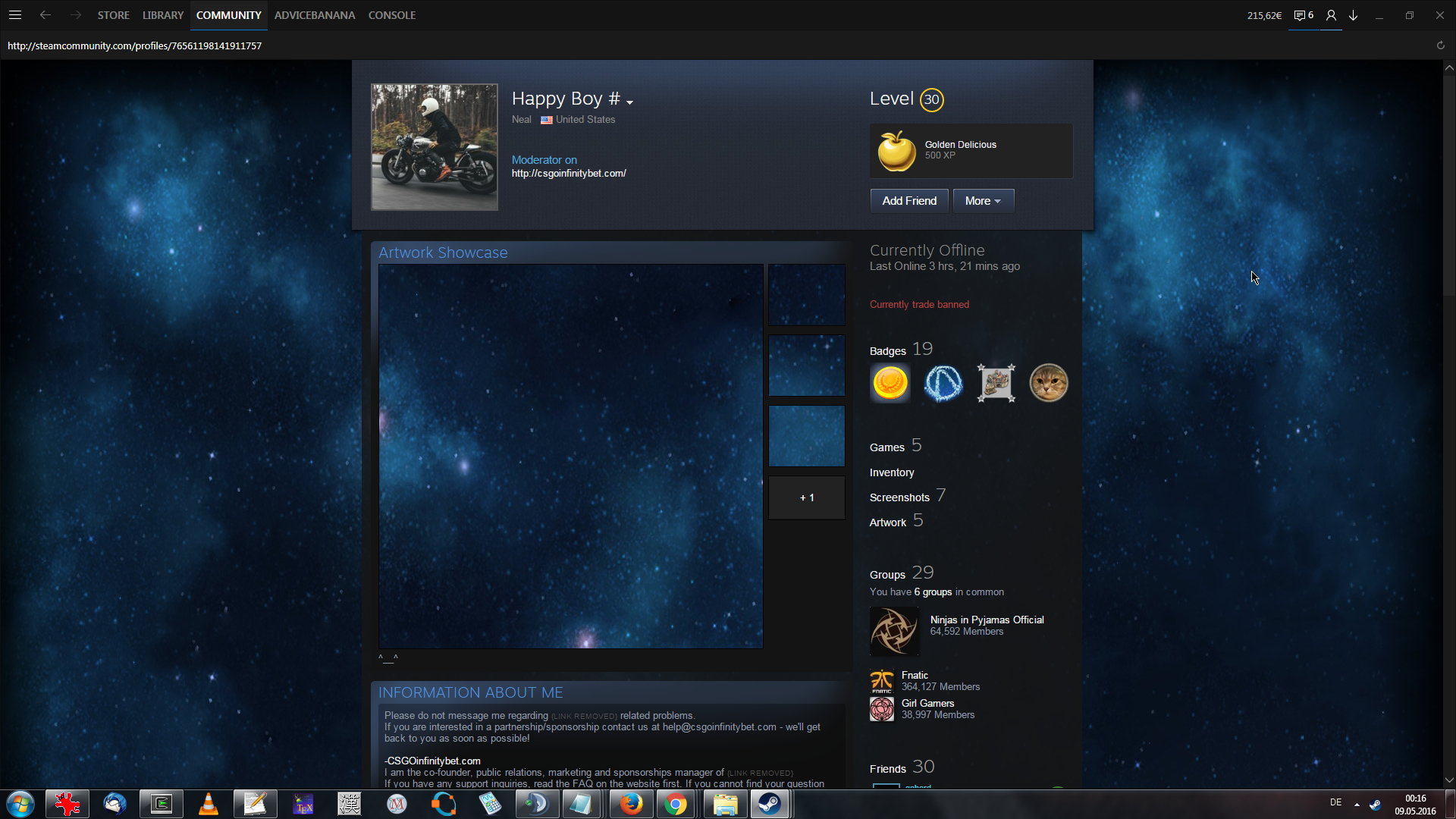Click the Add Friend button

tap(908, 201)
